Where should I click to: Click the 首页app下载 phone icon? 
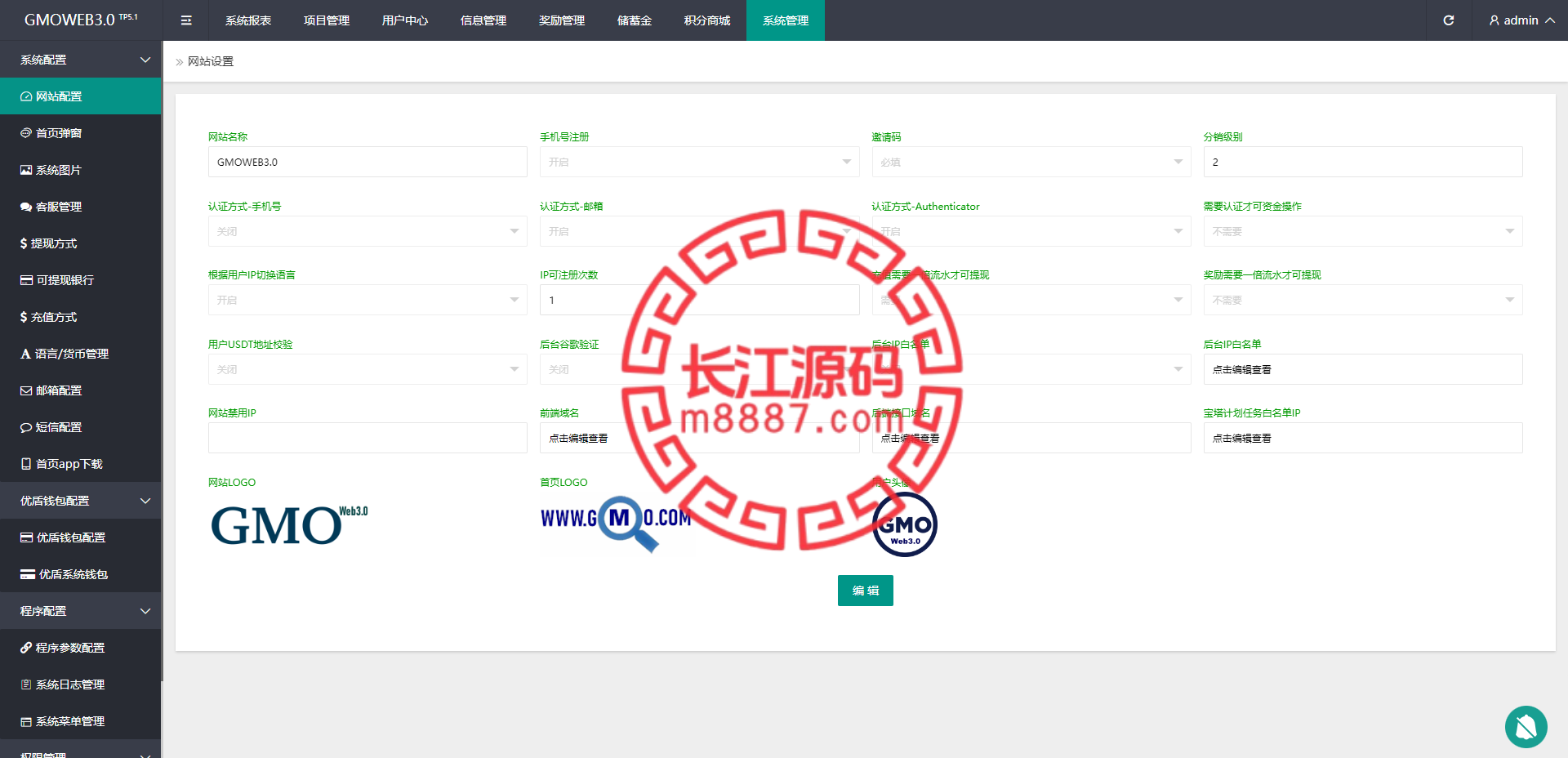click(26, 464)
